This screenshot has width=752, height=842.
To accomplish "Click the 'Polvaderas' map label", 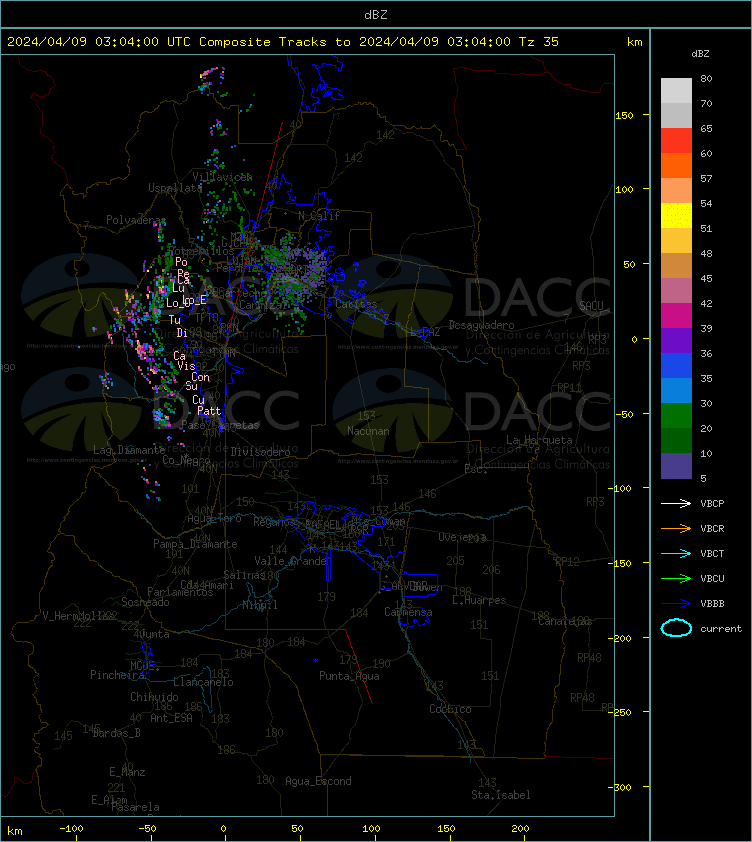I will [x=136, y=220].
